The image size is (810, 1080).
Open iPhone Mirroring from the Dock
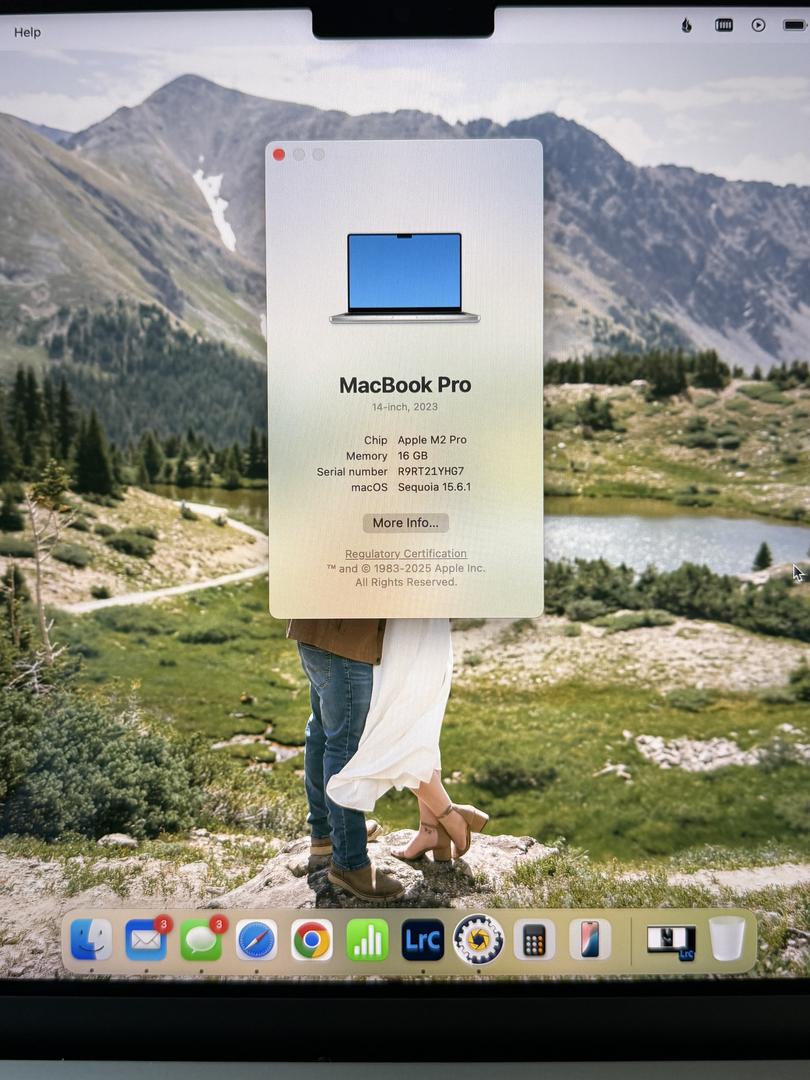(x=590, y=940)
